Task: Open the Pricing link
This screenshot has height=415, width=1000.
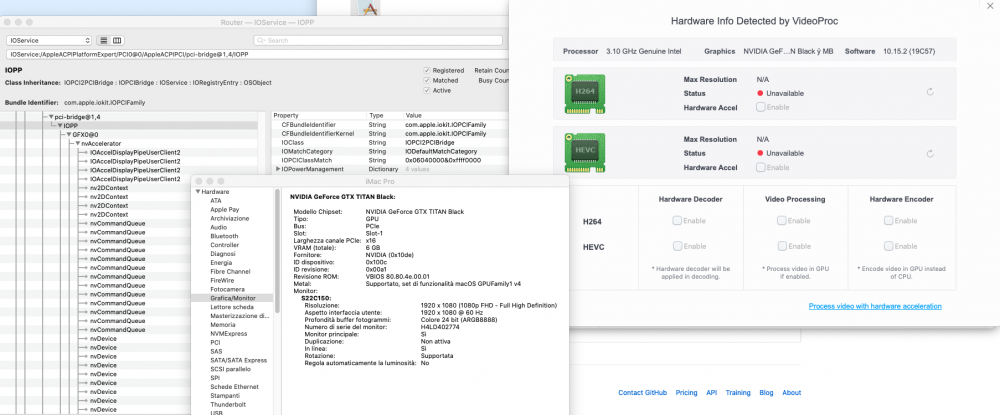Action: click(x=686, y=393)
